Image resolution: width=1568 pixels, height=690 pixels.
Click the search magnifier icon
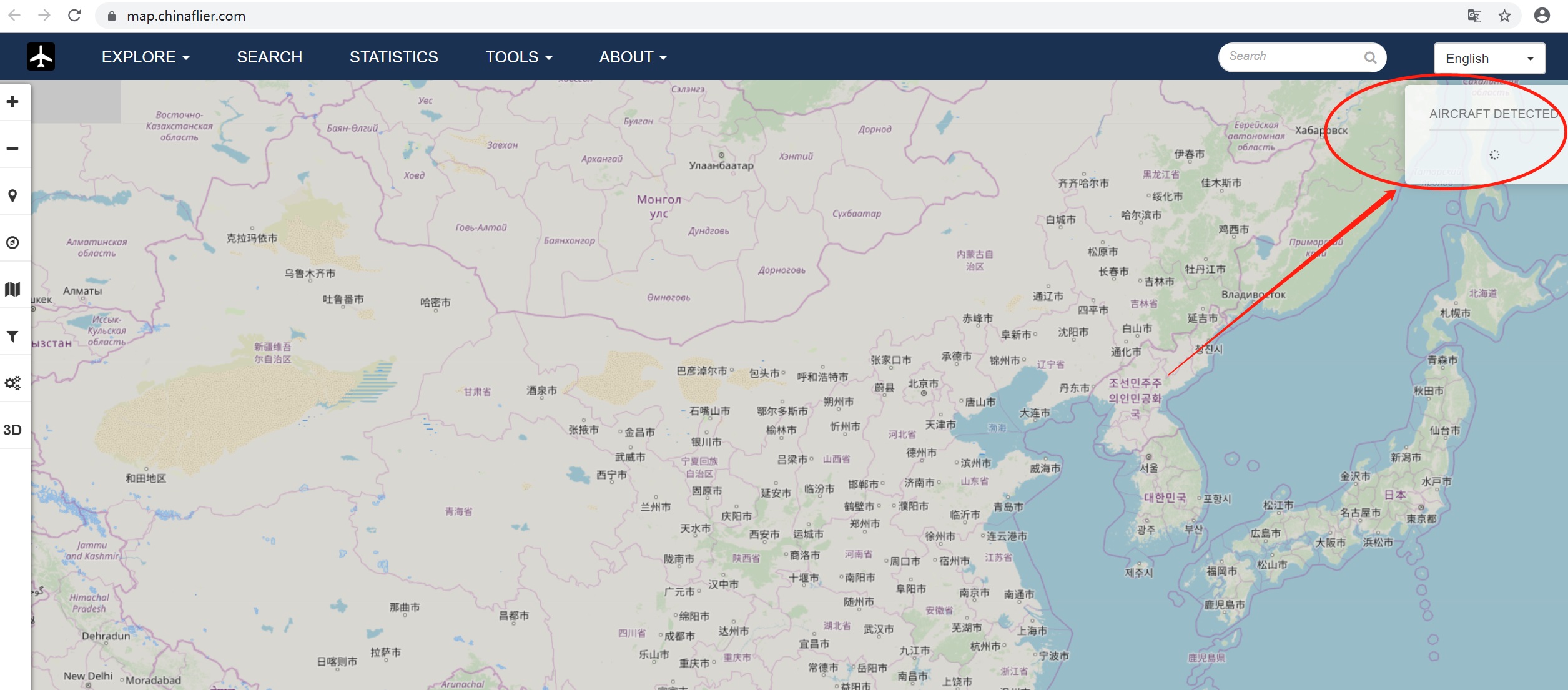[x=1370, y=57]
